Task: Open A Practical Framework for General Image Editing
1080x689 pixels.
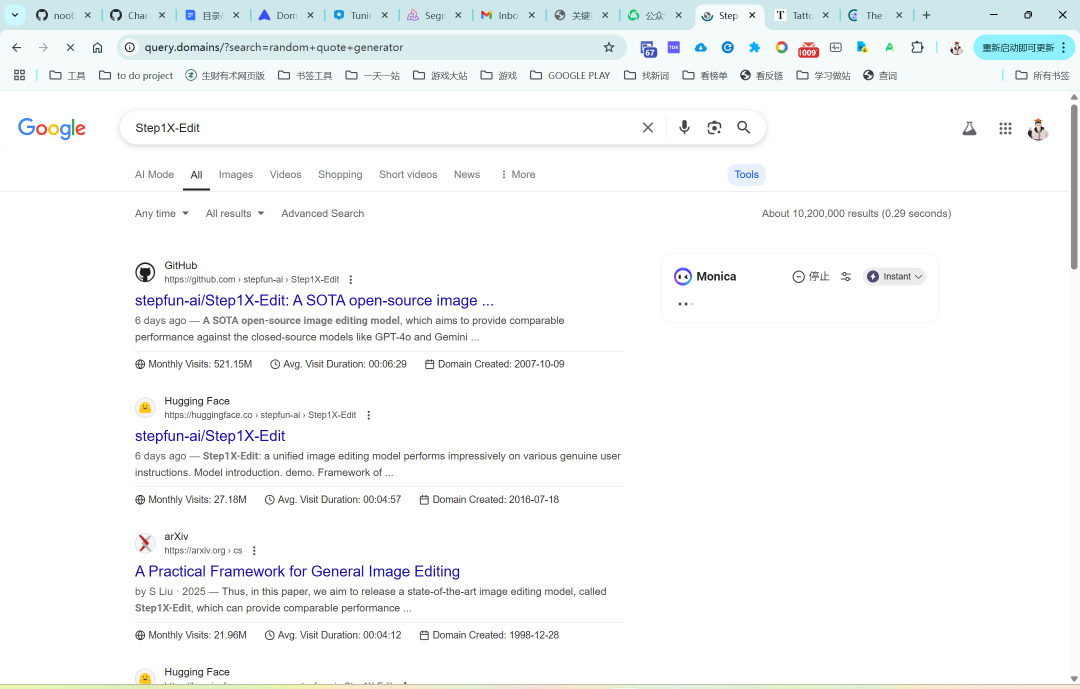Action: pyautogui.click(x=298, y=572)
